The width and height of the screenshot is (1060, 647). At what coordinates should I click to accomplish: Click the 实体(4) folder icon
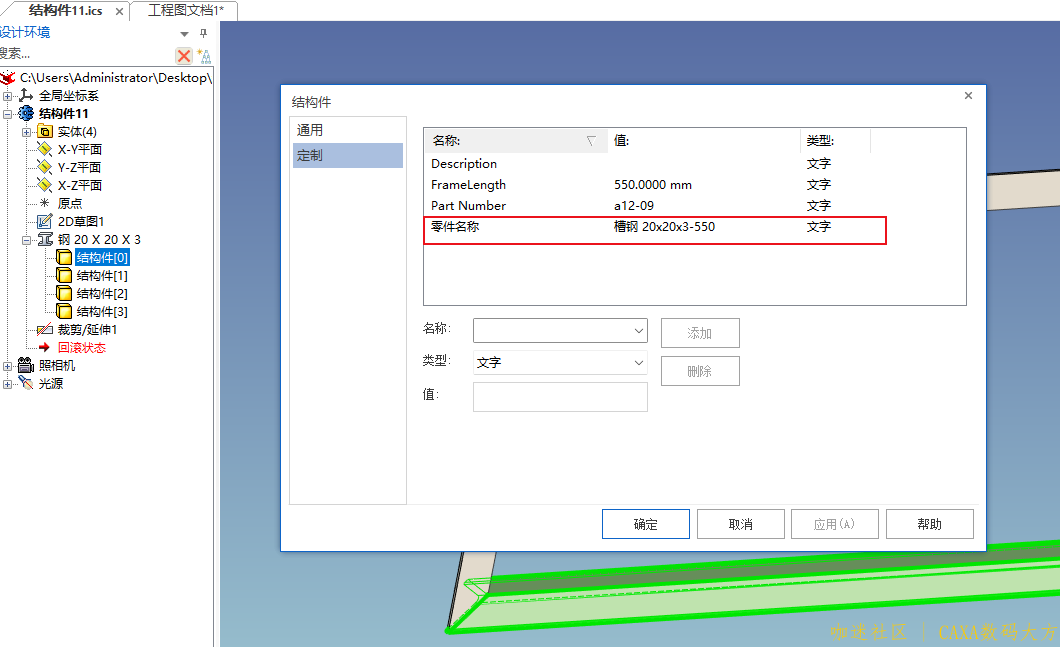click(45, 131)
